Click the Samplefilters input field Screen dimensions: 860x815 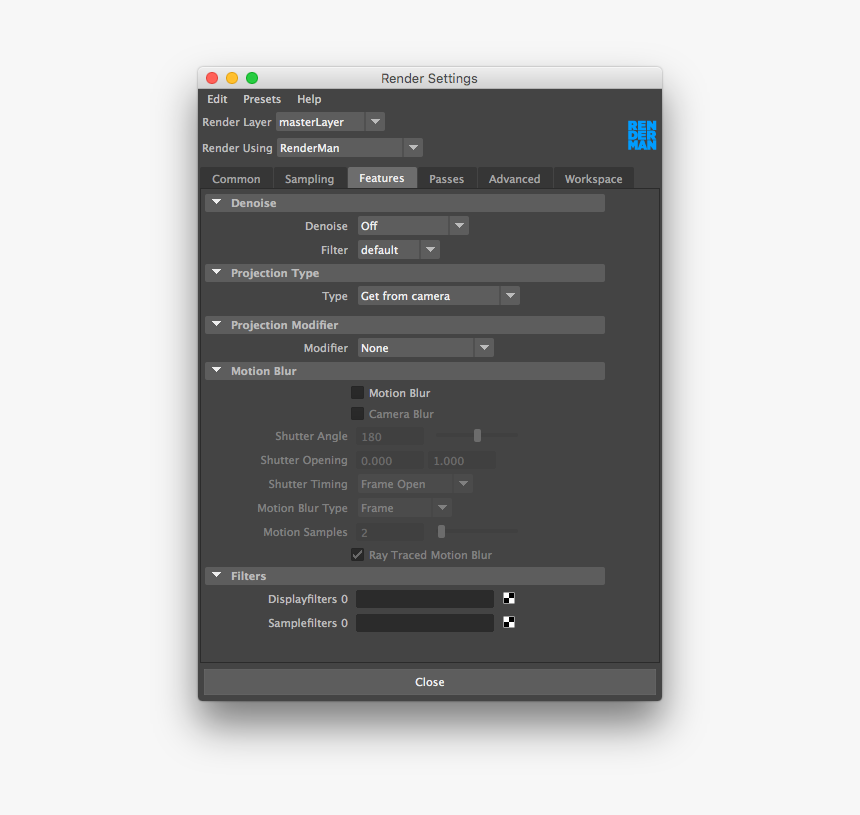click(425, 623)
